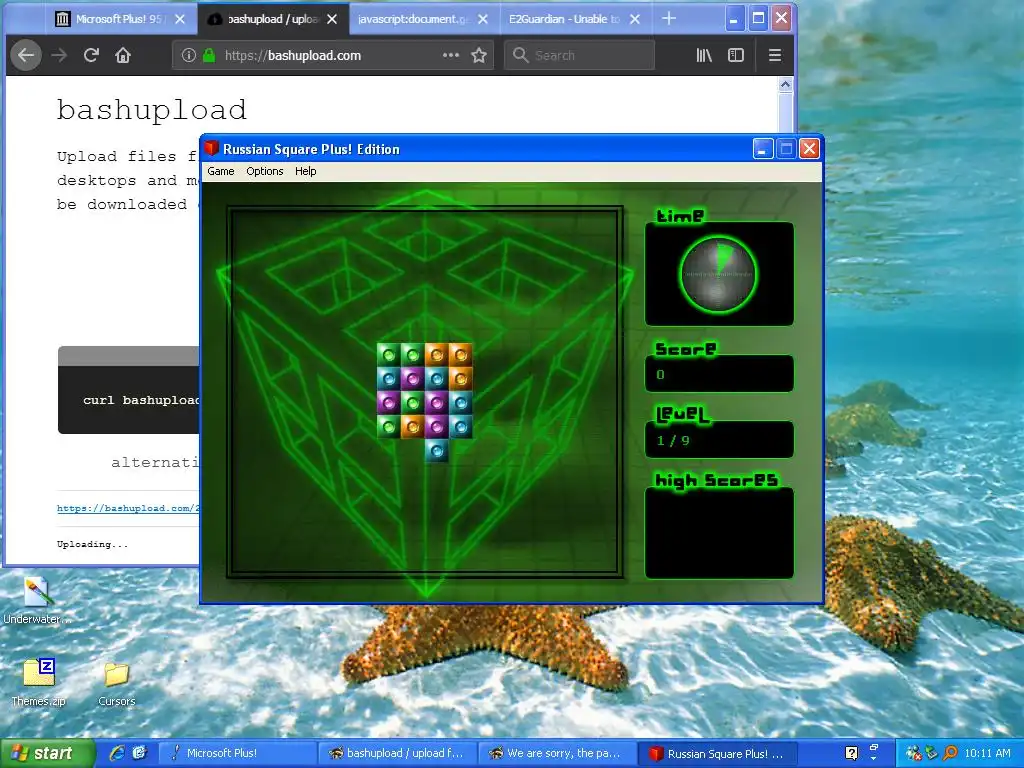This screenshot has width=1024, height=768.
Task: Open a new Firefox tab
Action: coord(669,19)
